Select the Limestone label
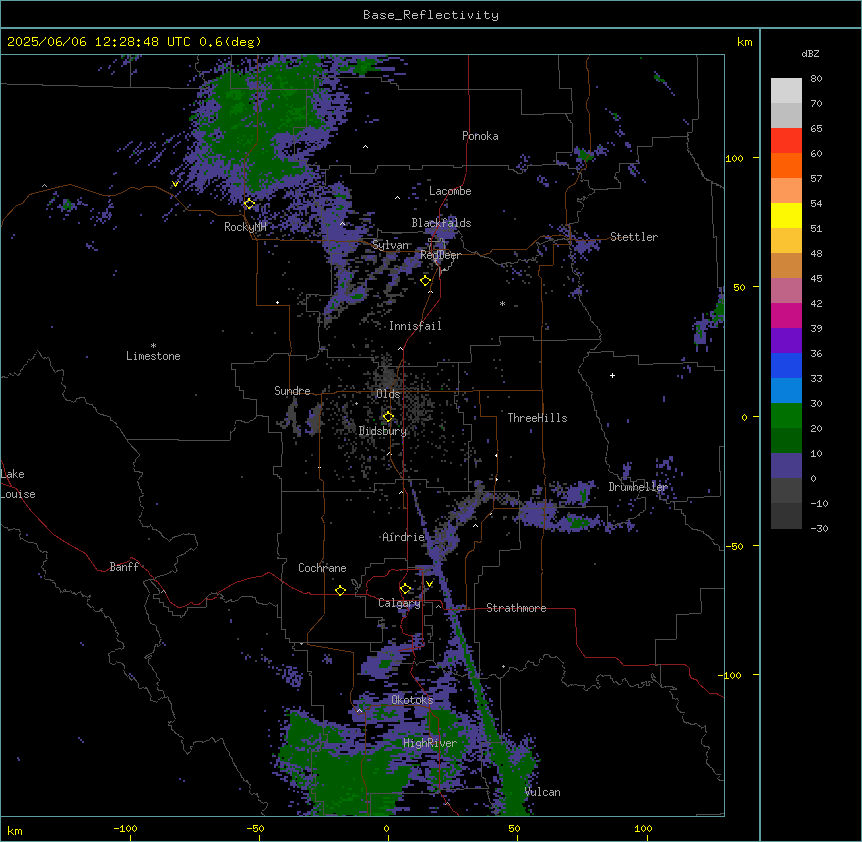862x842 pixels. 153,356
